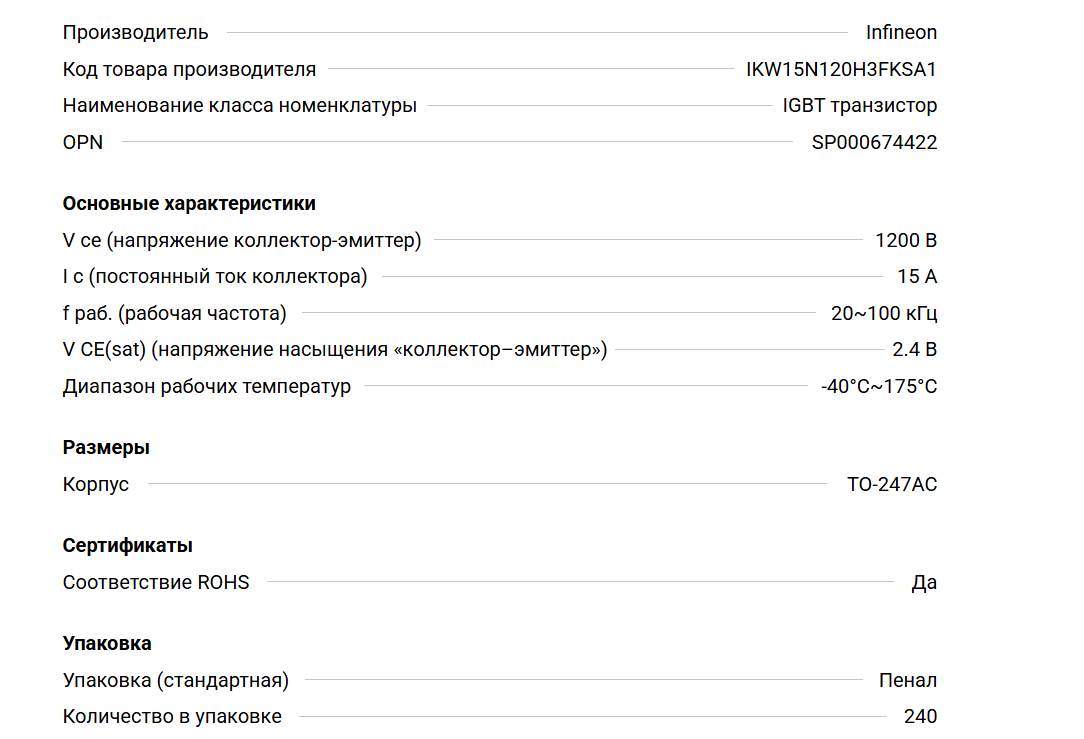Click the OPN code SP000674422

click(x=874, y=142)
